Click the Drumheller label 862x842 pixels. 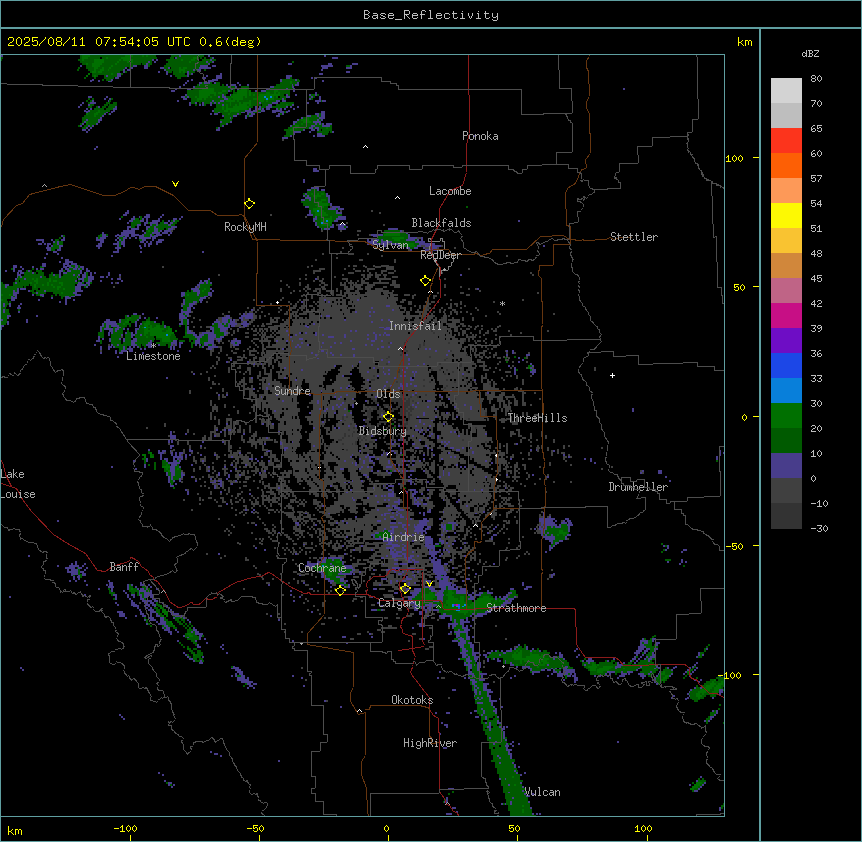coord(638,487)
